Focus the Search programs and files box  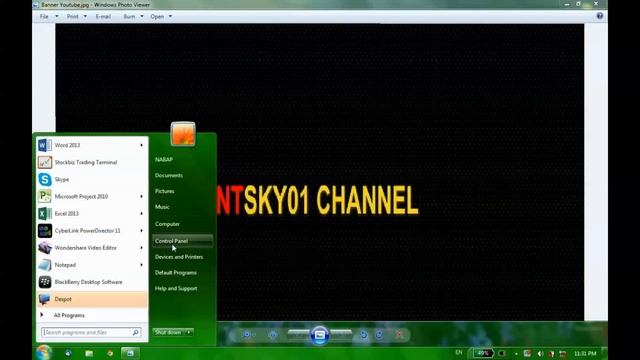tap(91, 333)
